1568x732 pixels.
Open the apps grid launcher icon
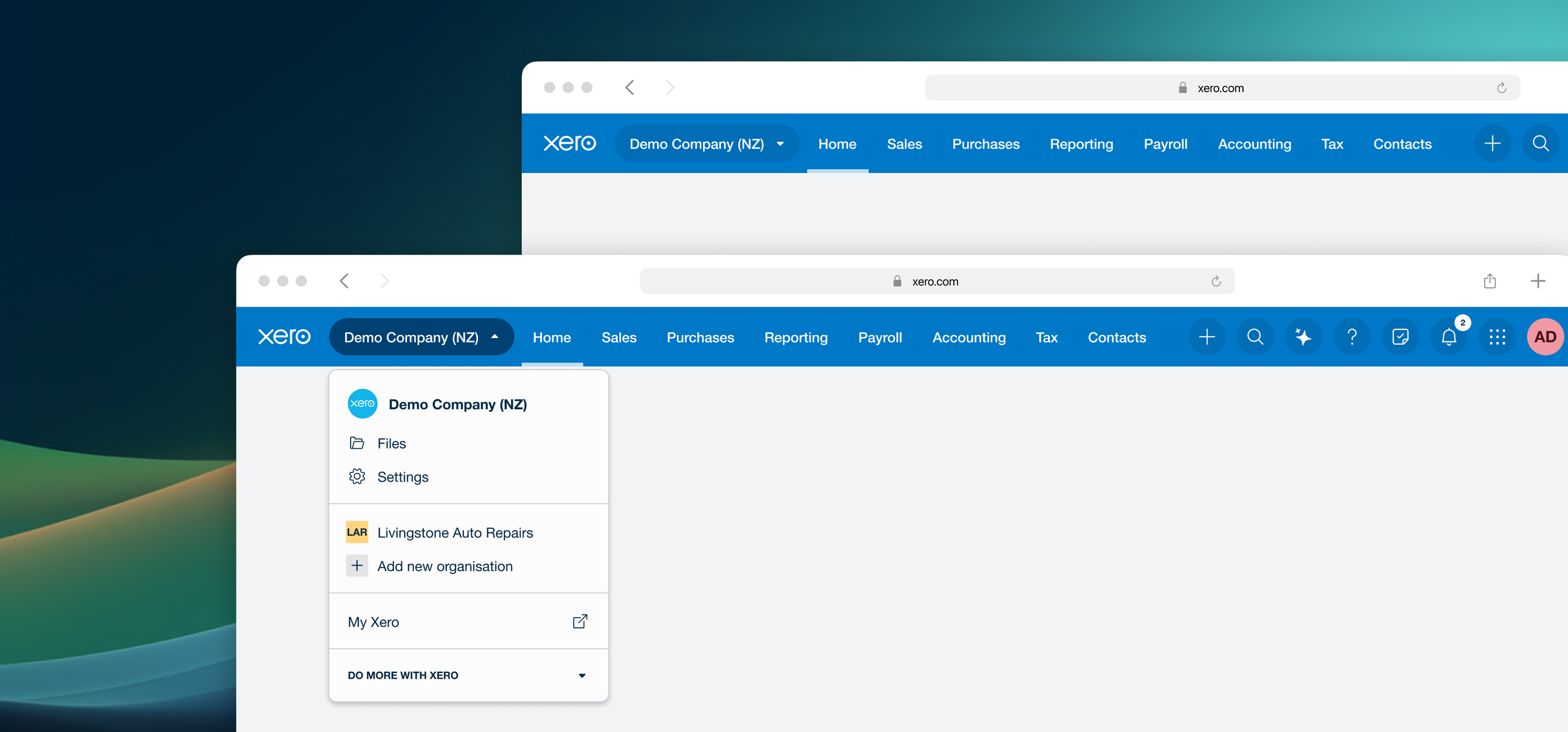tap(1497, 337)
